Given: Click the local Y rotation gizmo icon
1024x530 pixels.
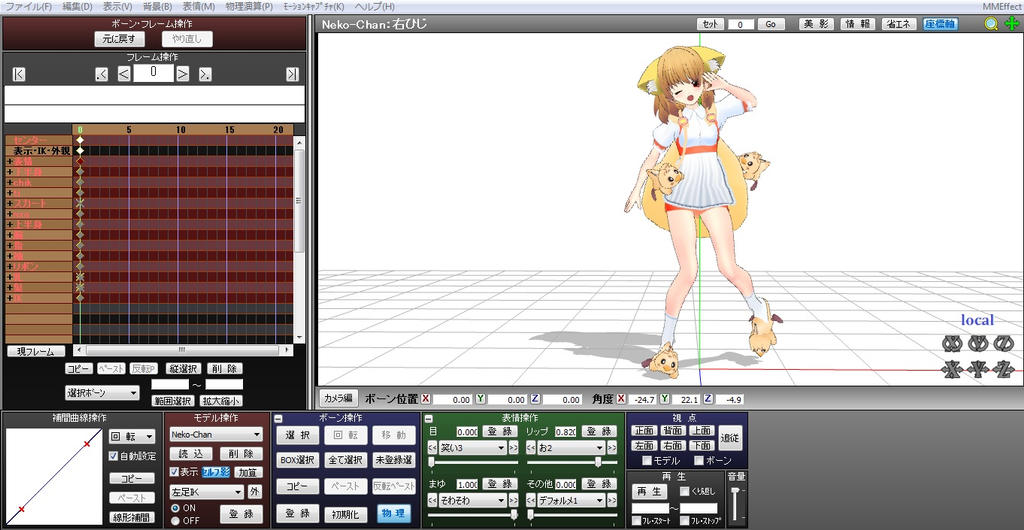Looking at the screenshot, I should [x=978, y=342].
